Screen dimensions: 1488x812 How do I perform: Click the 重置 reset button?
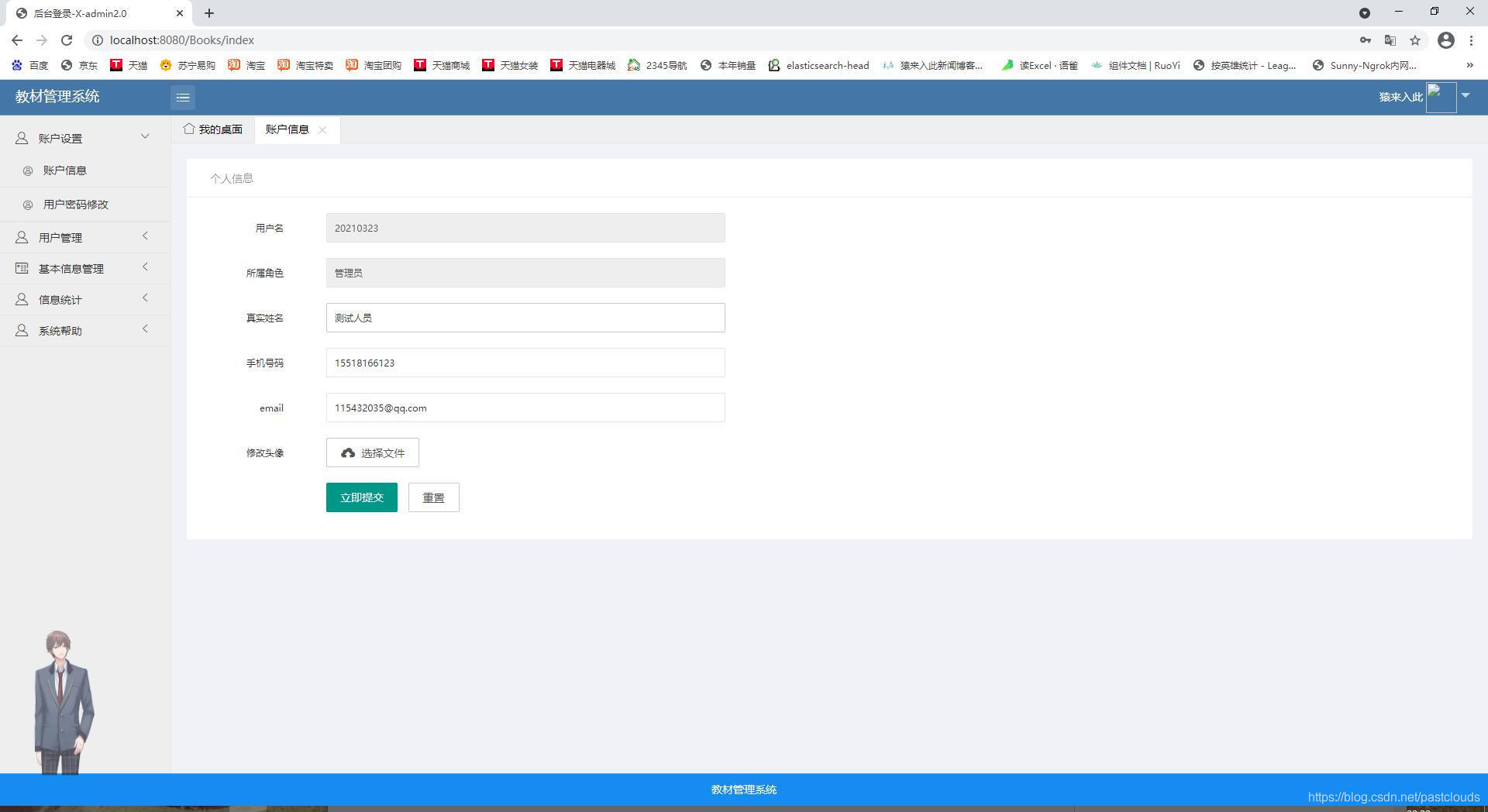[434, 497]
